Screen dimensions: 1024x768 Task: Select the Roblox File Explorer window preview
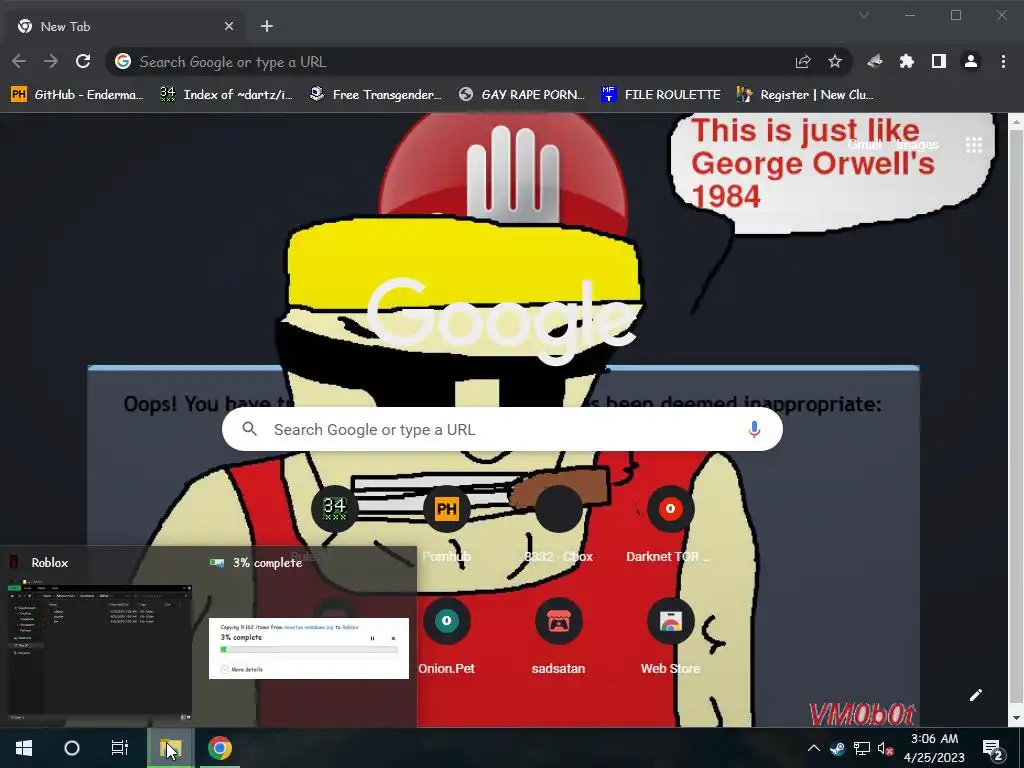[100, 653]
